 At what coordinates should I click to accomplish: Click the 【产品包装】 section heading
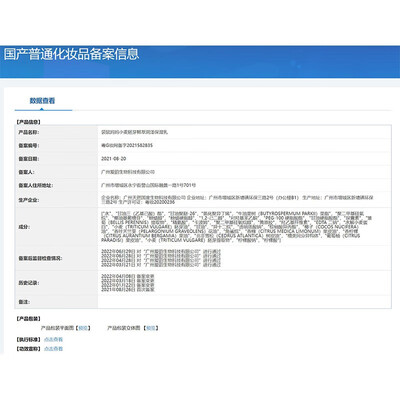click(x=28, y=319)
